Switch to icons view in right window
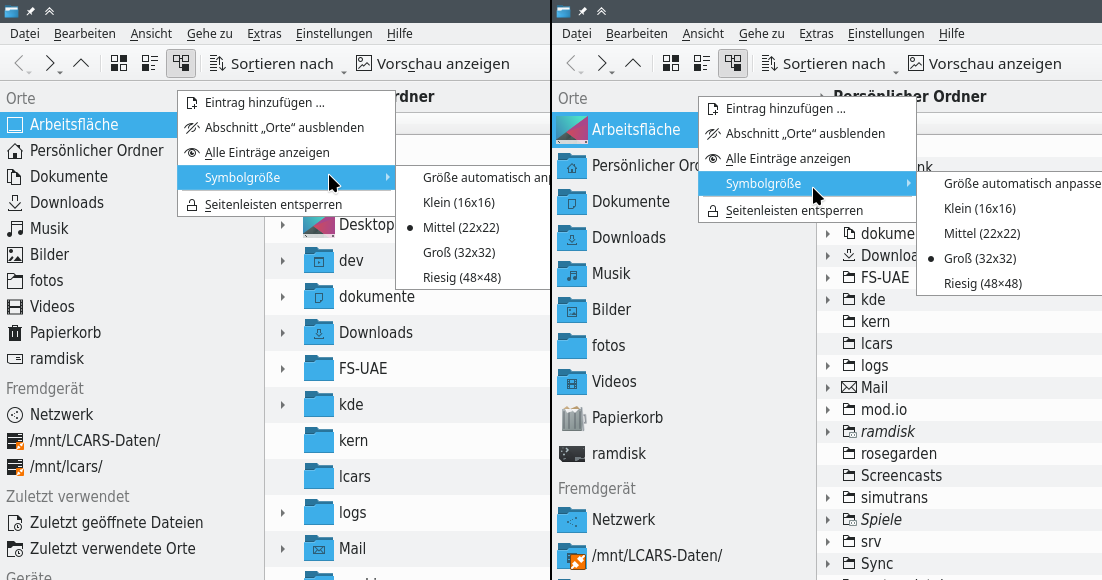 671,64
